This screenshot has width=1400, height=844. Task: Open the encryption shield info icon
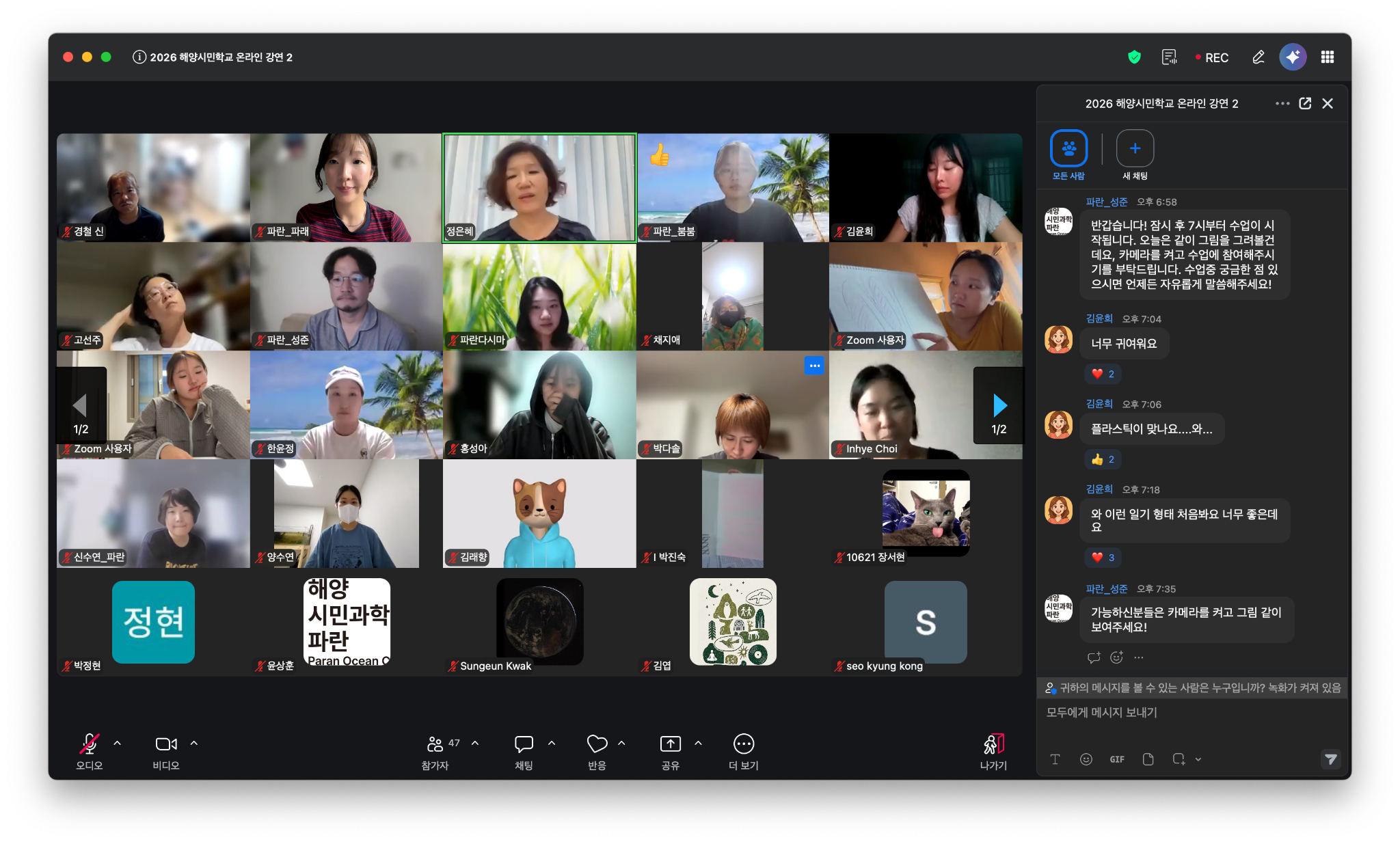[x=1134, y=57]
